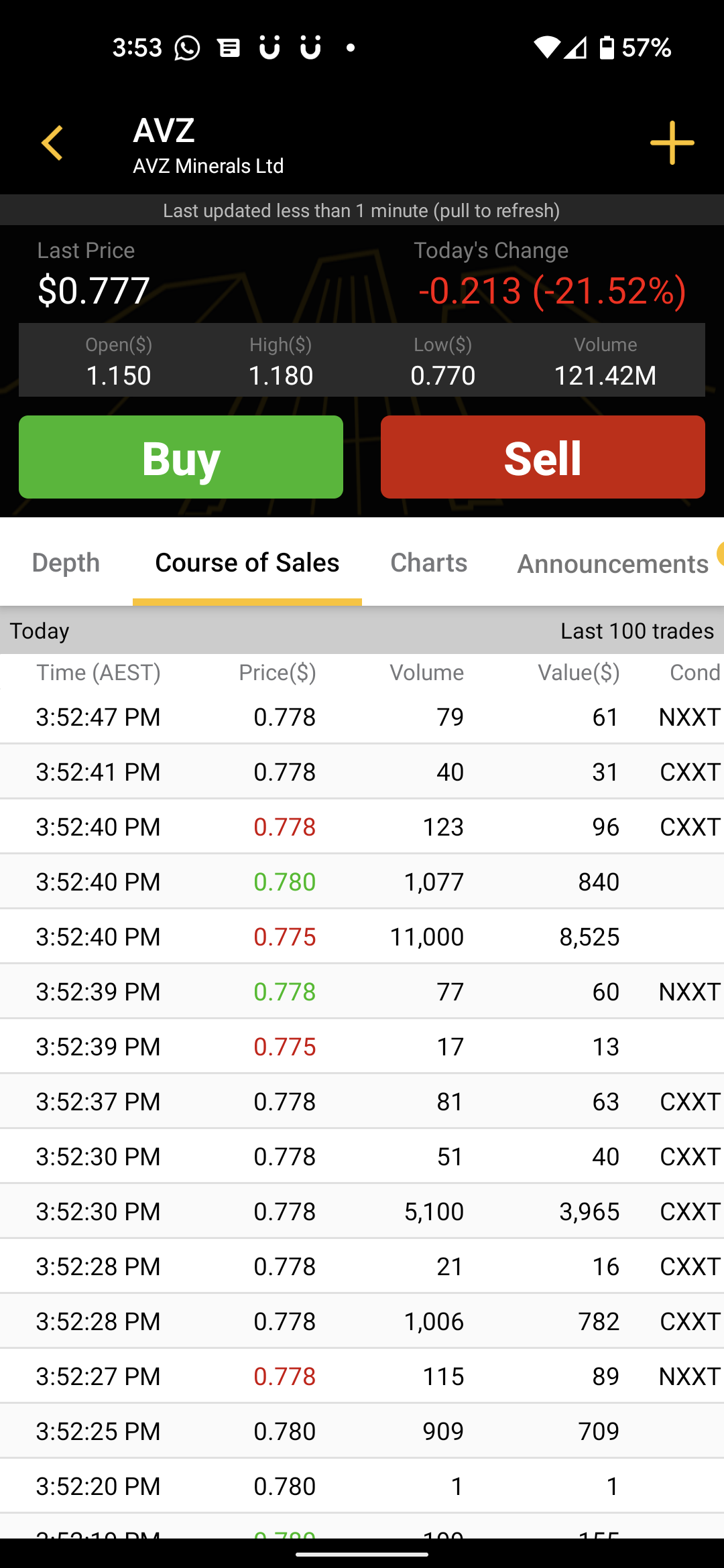Tap the message notification icon in status bar
The width and height of the screenshot is (724, 1568).
(x=229, y=48)
